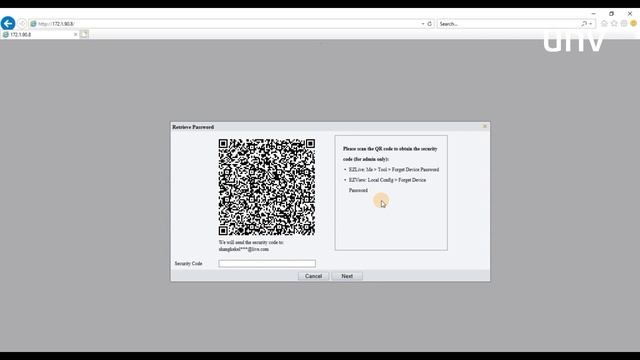Click 'Please scan the QR code' text
This screenshot has width=640, height=360.
point(390,154)
